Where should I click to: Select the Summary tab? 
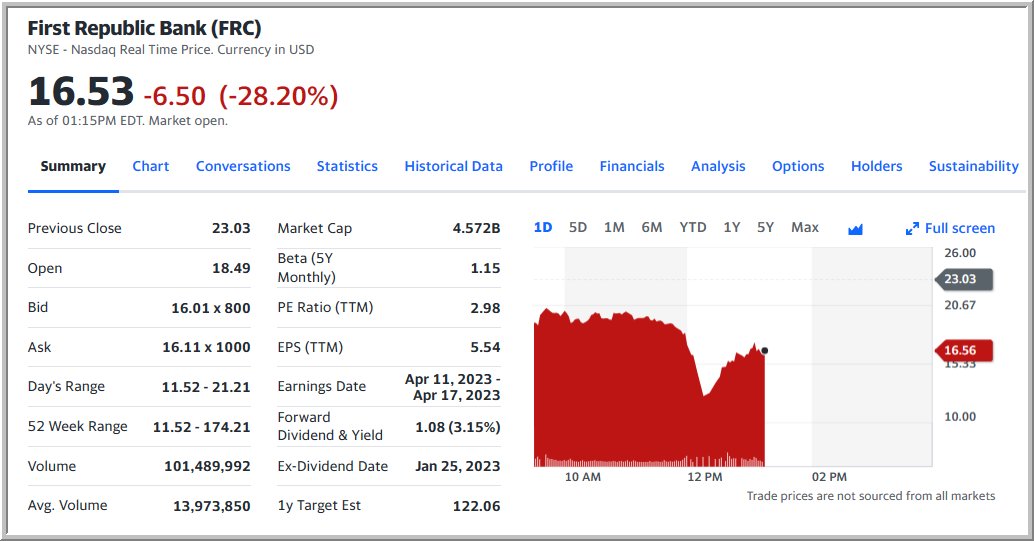73,166
